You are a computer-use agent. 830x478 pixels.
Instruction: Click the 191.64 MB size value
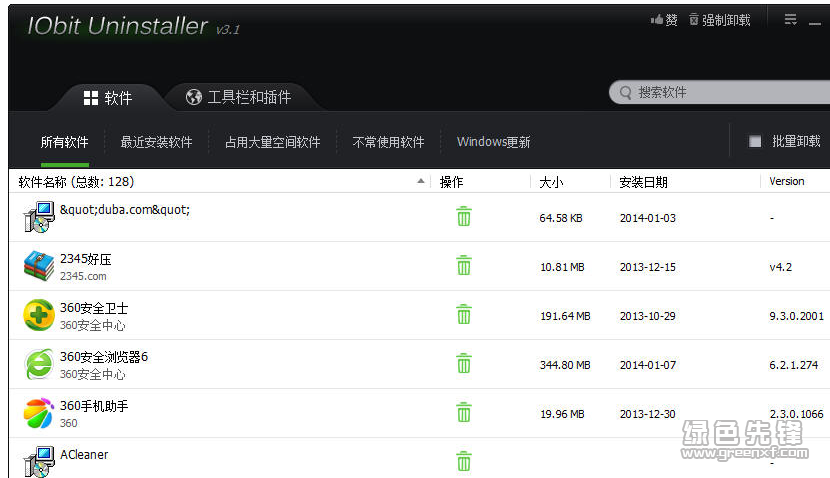point(565,316)
